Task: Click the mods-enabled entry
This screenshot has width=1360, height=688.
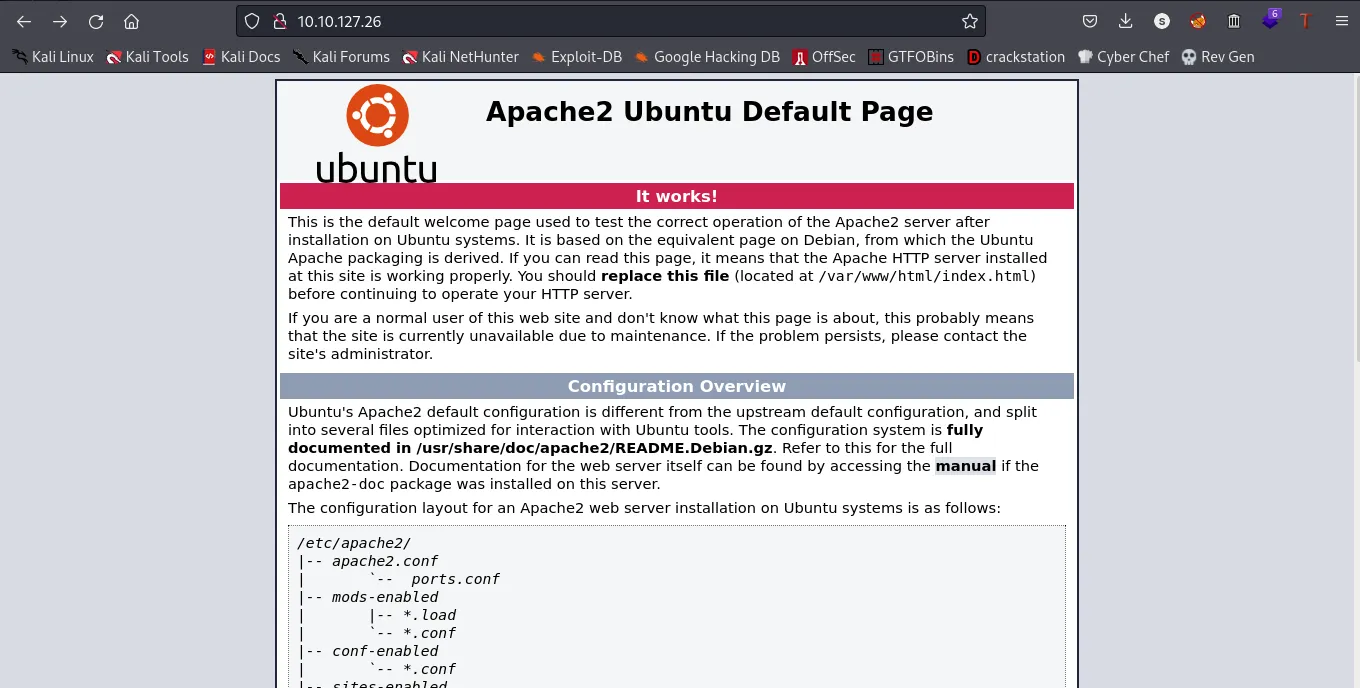Action: pyautogui.click(x=385, y=597)
